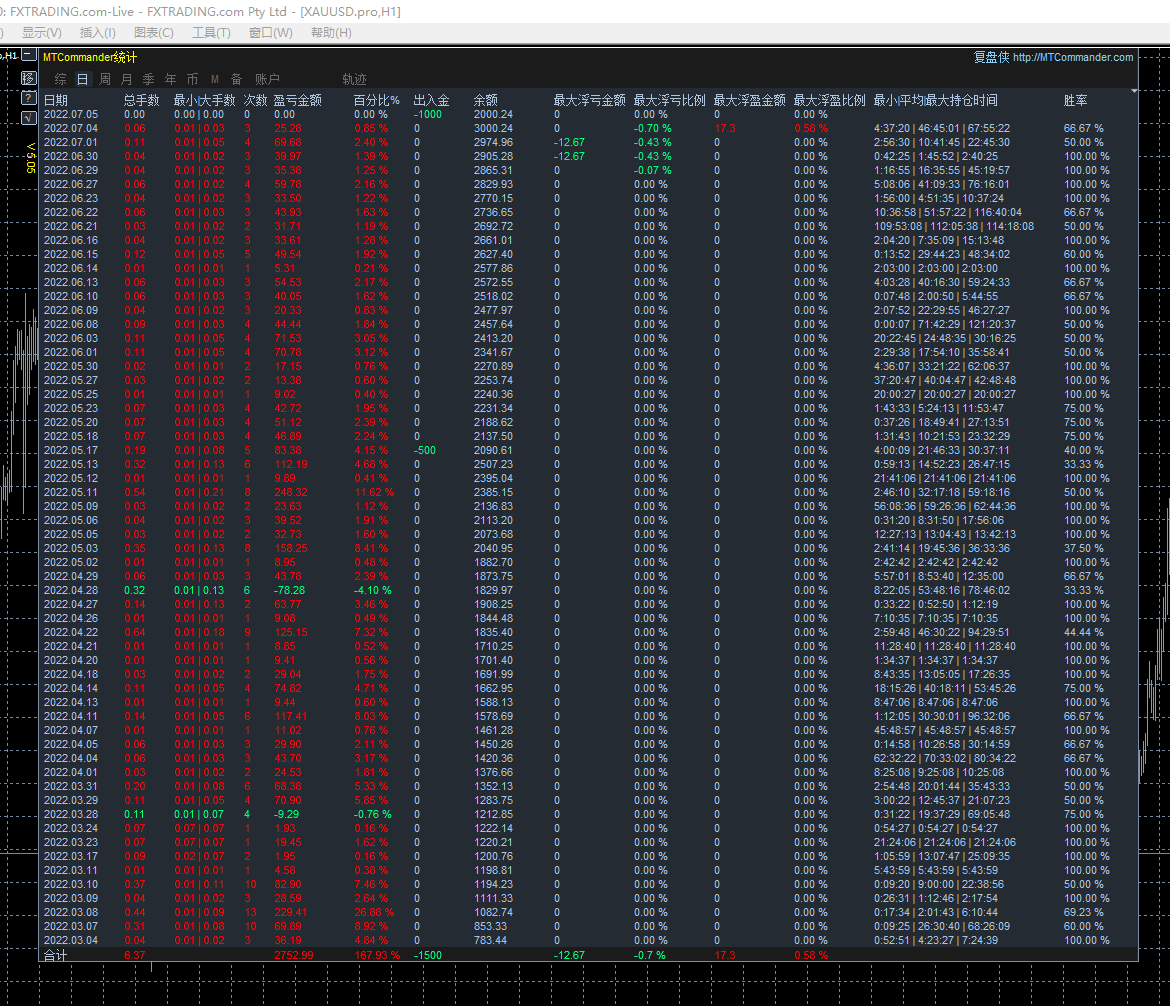Click the 167.93 % total percentage

point(377,955)
